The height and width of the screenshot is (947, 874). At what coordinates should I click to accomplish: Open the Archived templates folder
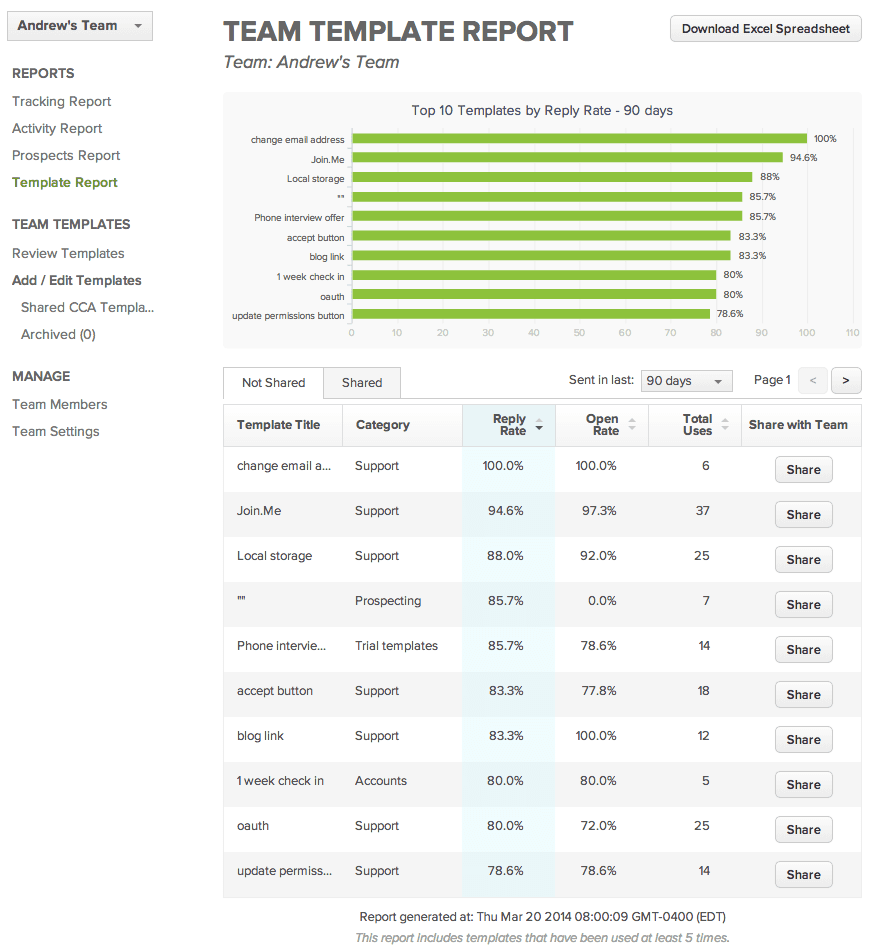point(58,334)
